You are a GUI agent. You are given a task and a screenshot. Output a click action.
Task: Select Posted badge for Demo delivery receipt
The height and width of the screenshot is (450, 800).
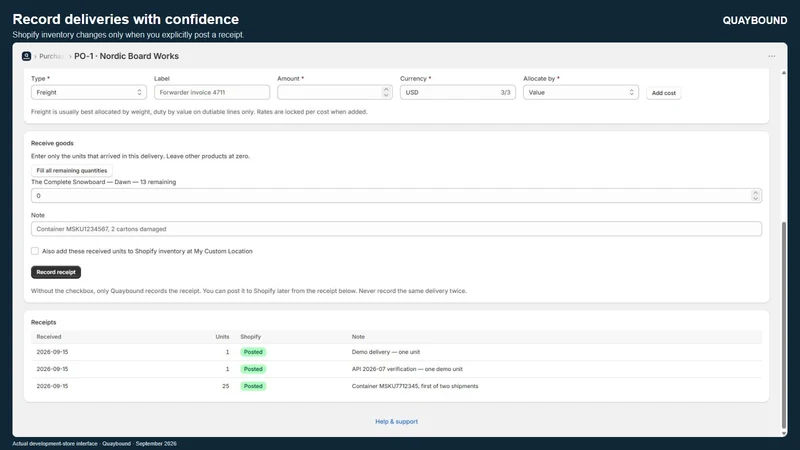click(253, 352)
